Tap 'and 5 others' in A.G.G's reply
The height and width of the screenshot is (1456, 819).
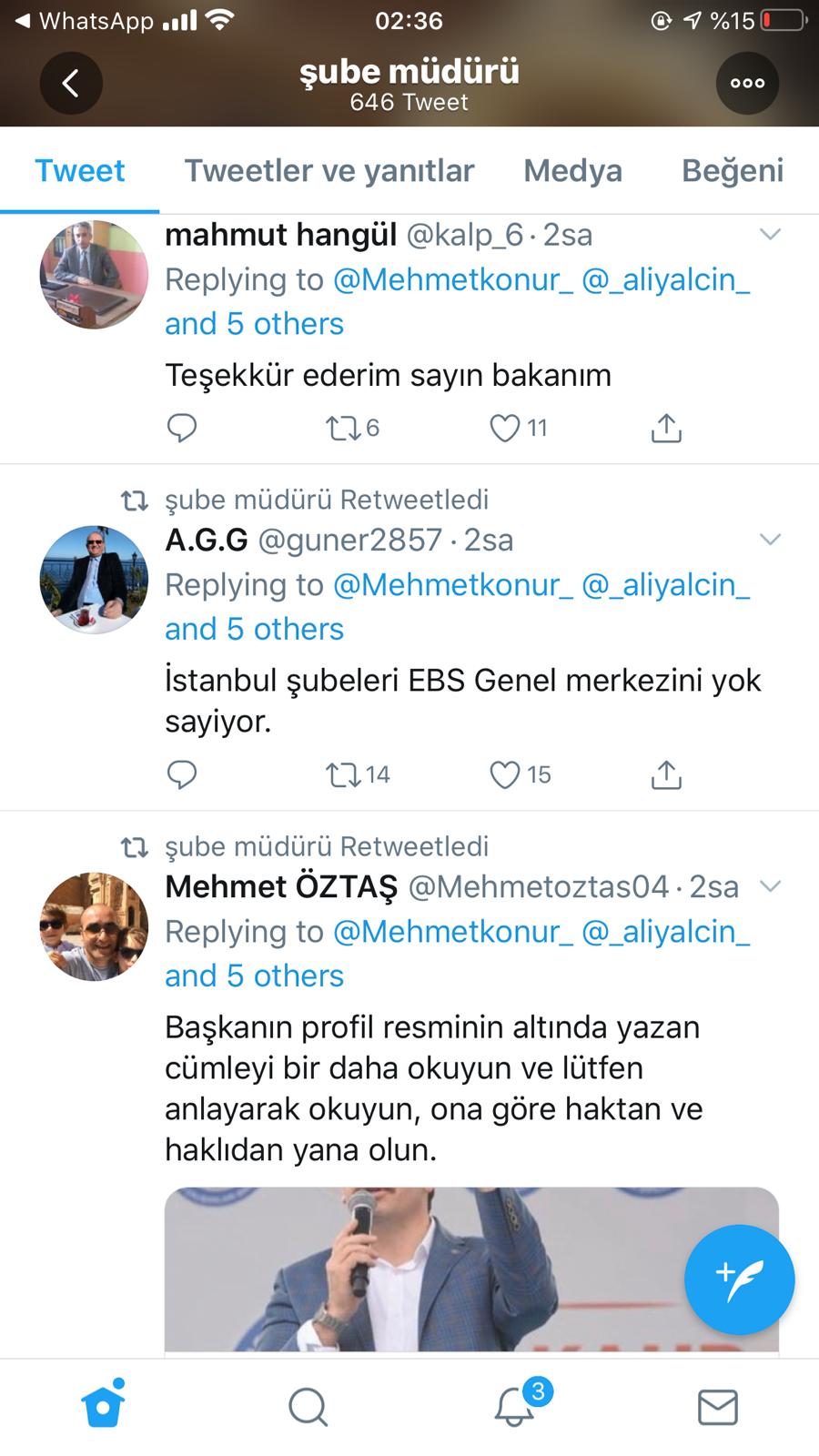(x=254, y=629)
